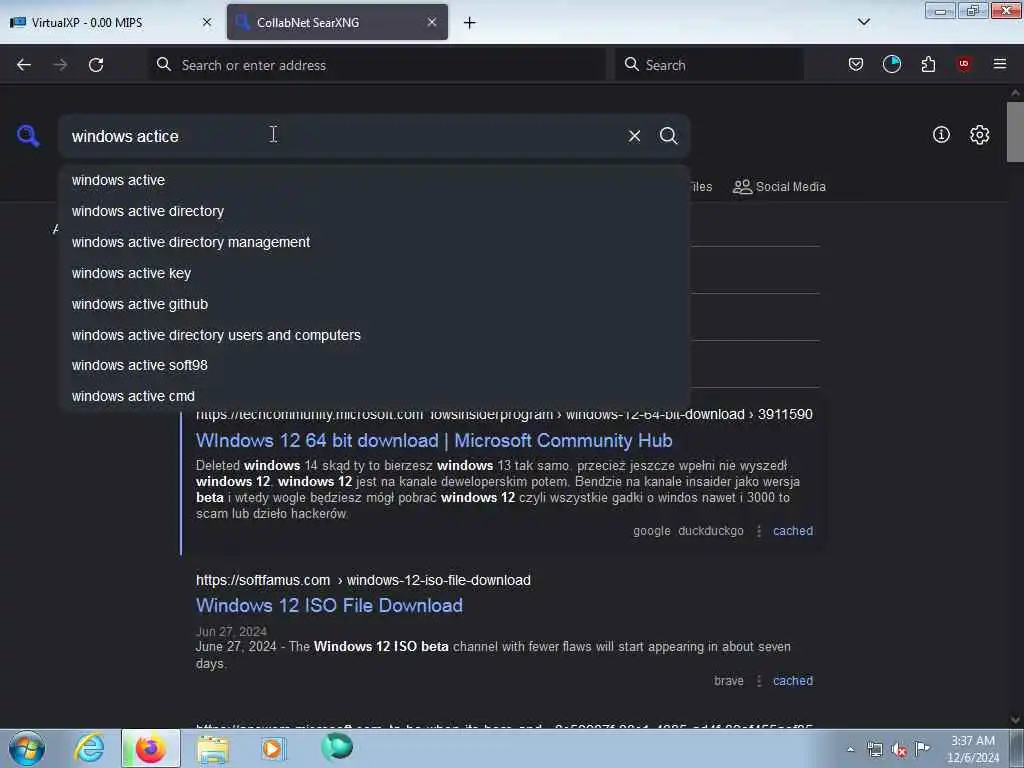1024x768 pixels.
Task: Choose suggestion 'windows active directory'
Action: (x=374, y=211)
